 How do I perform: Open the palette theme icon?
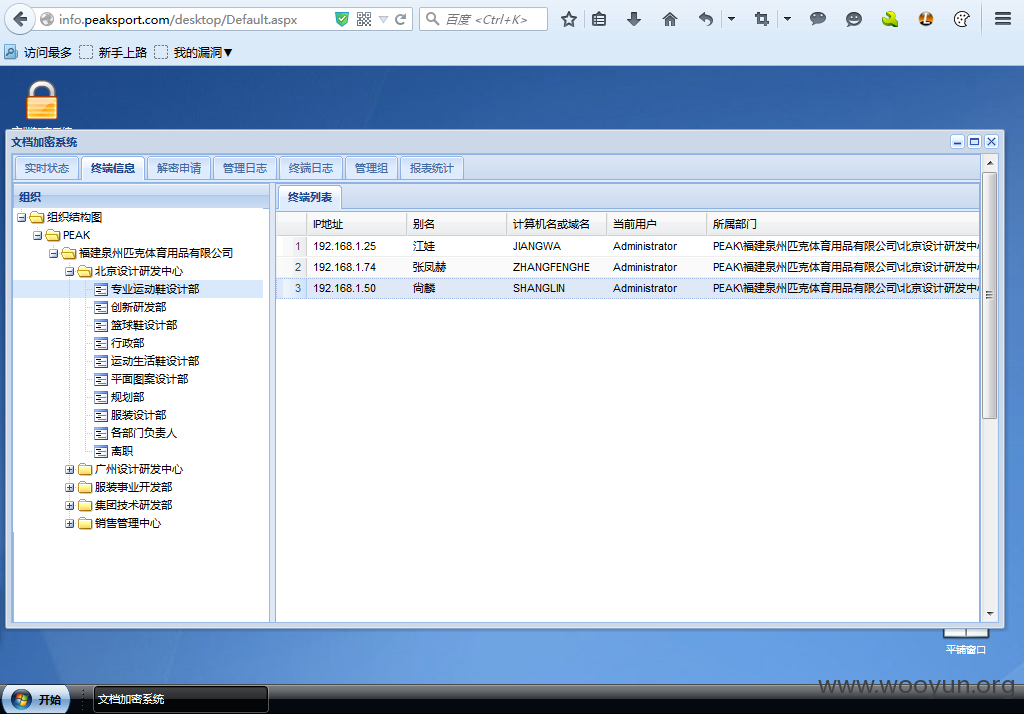(961, 20)
